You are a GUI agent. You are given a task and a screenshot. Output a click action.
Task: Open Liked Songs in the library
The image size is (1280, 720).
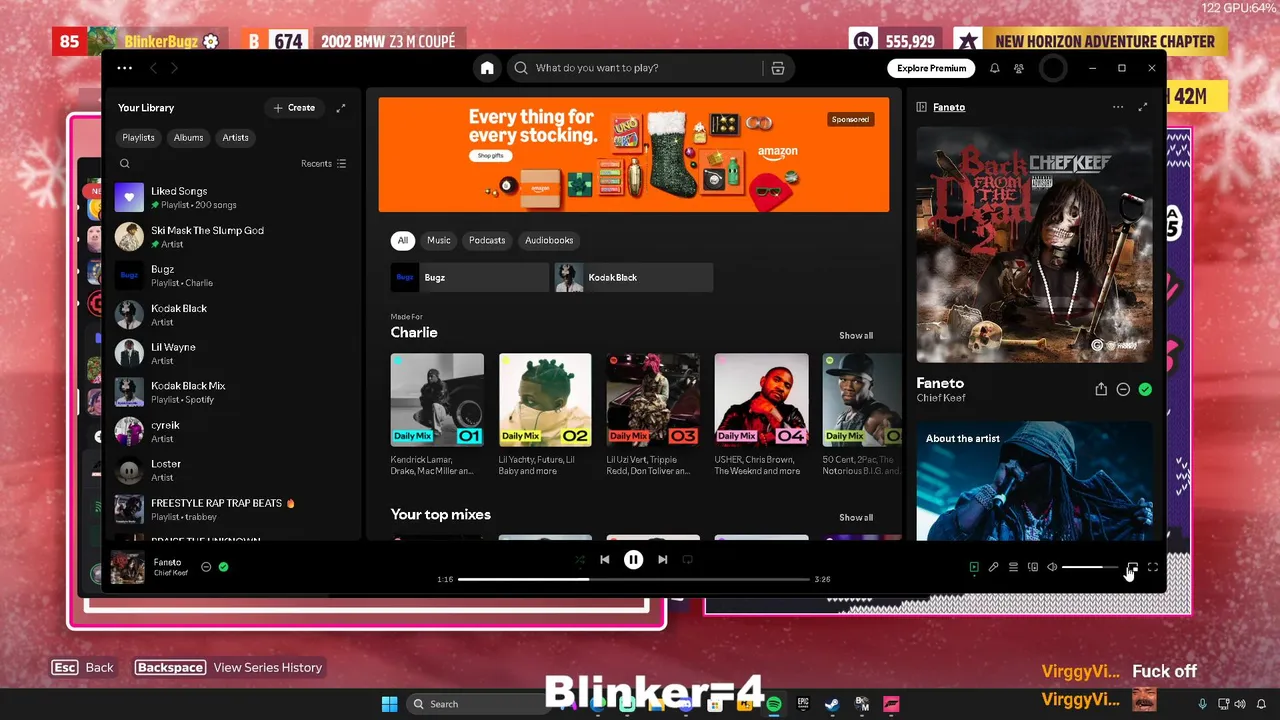232,197
